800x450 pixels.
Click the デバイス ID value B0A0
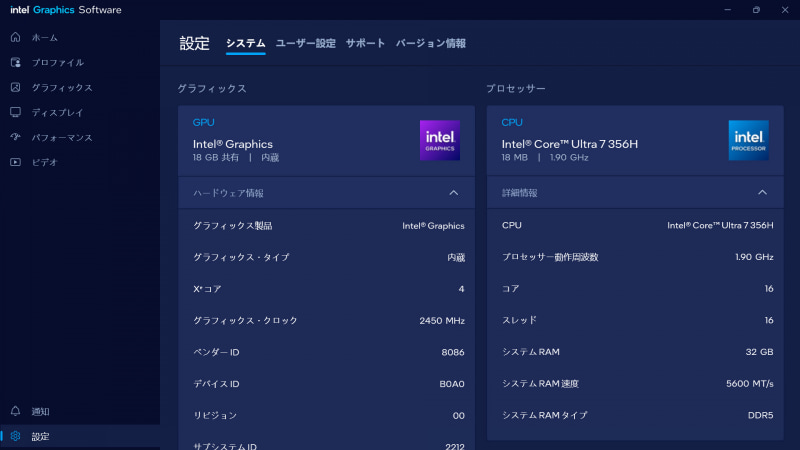coord(452,384)
